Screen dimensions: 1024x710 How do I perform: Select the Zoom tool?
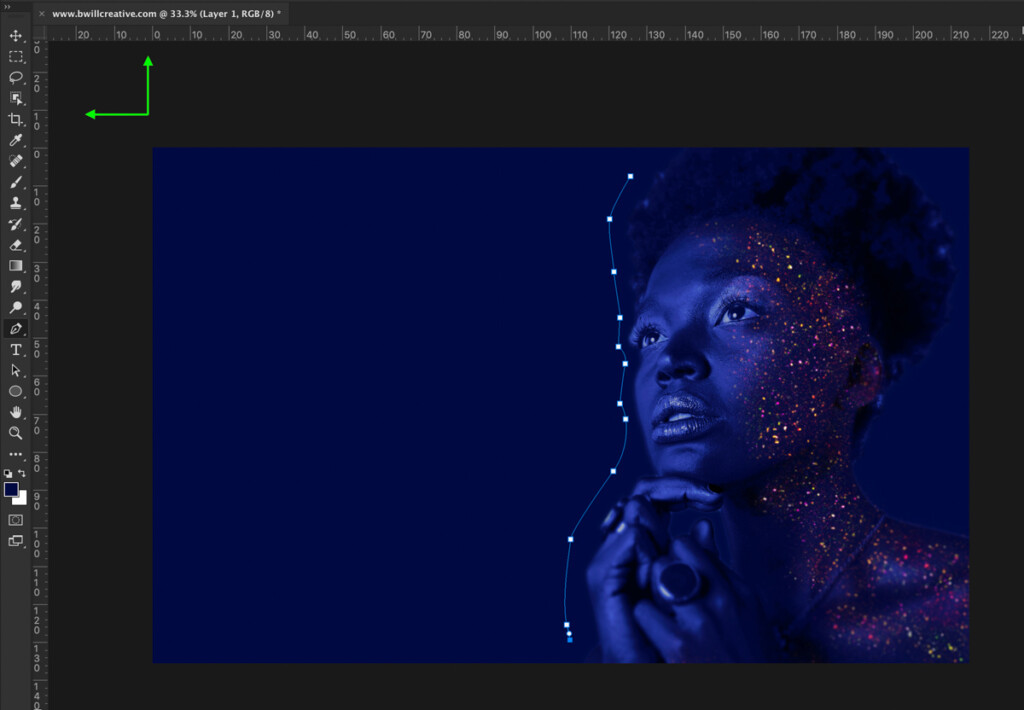16,433
